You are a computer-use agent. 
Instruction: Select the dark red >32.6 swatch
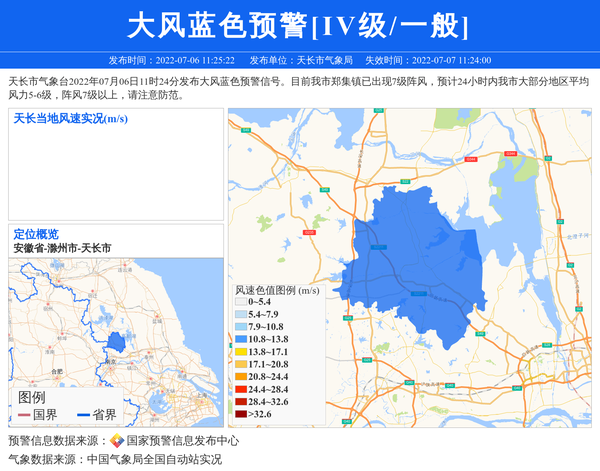pos(240,414)
